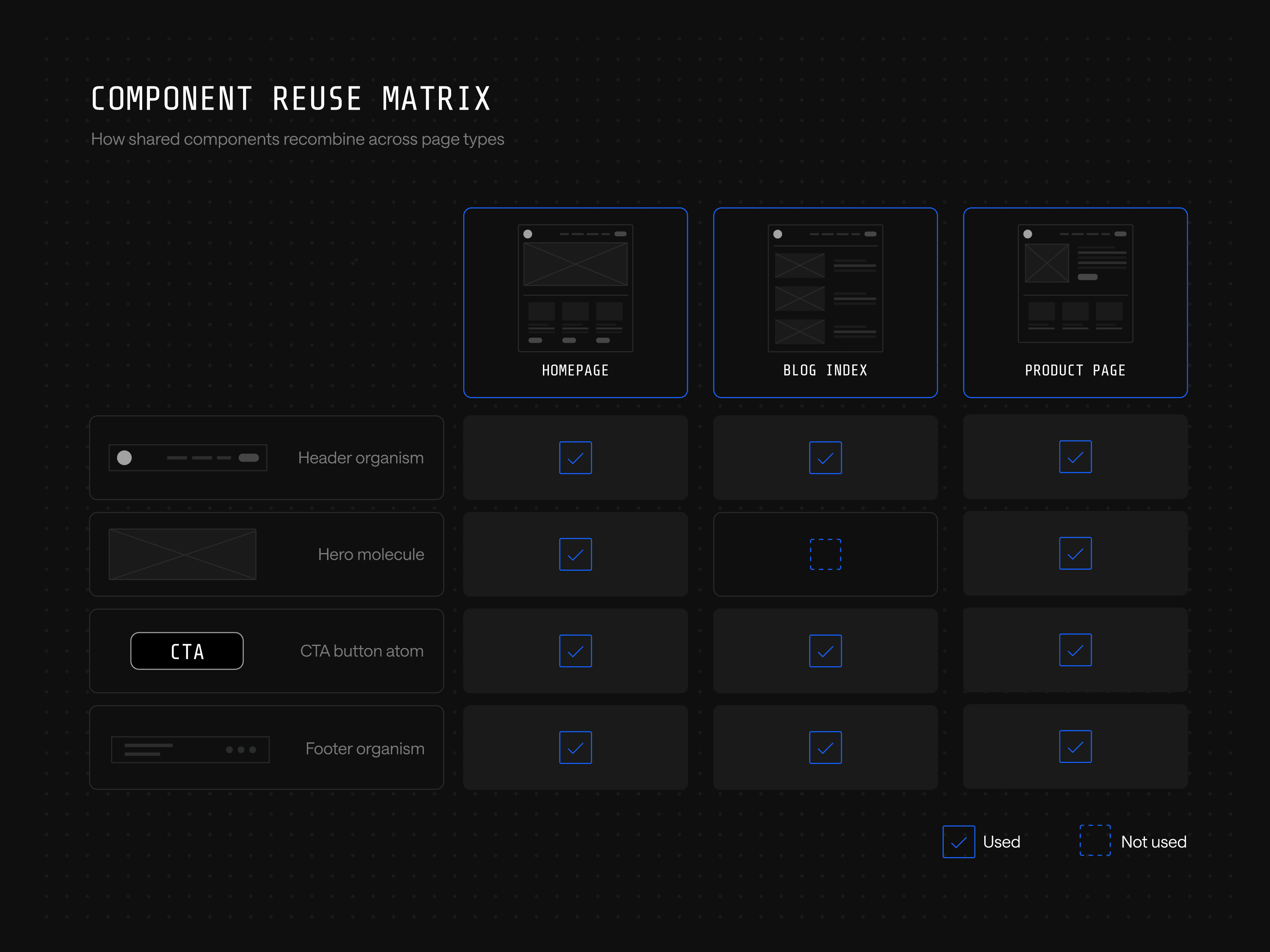Click the Used legend label
1270x952 pixels.
pos(1001,842)
